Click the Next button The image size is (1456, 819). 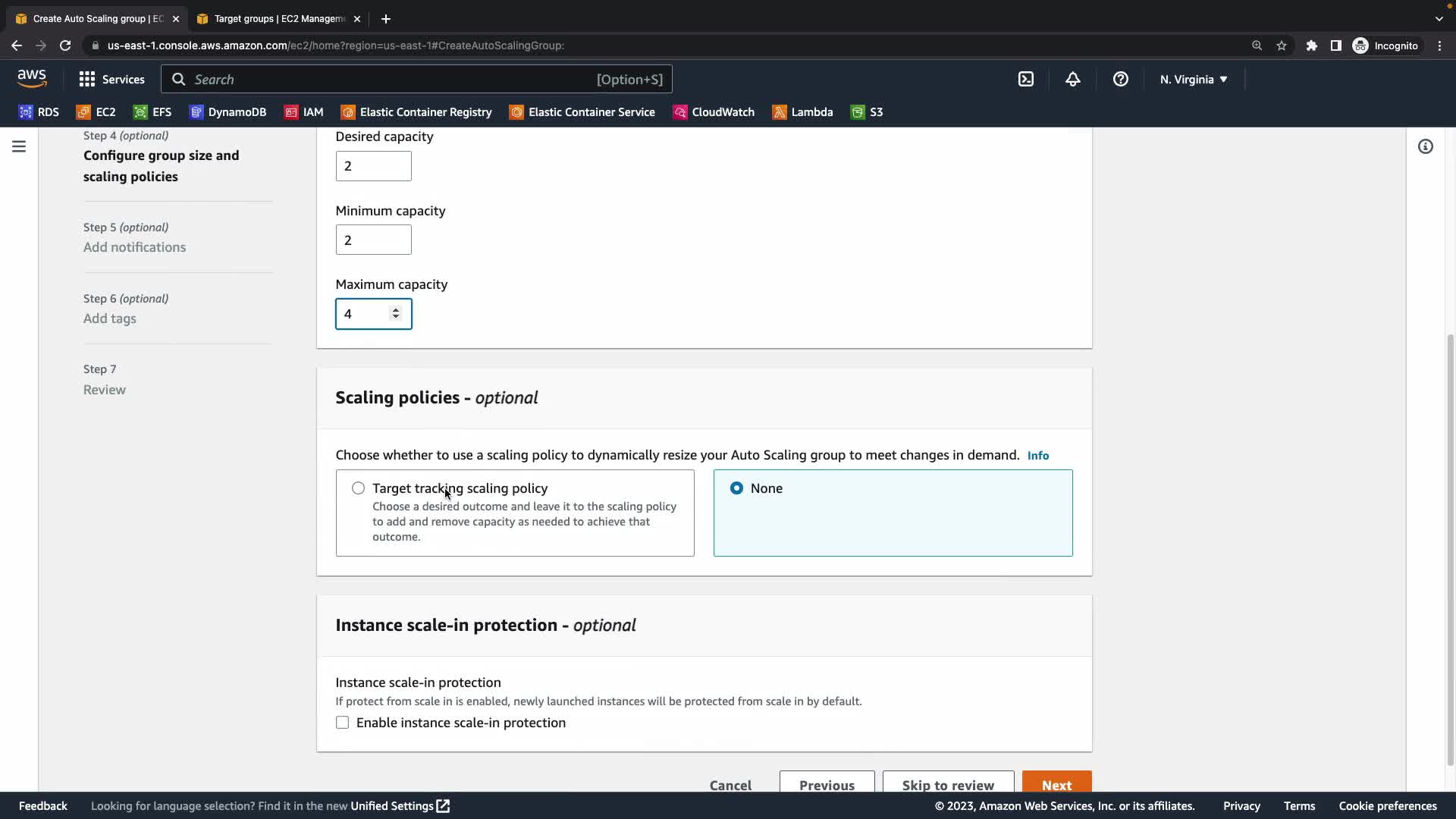point(1056,784)
